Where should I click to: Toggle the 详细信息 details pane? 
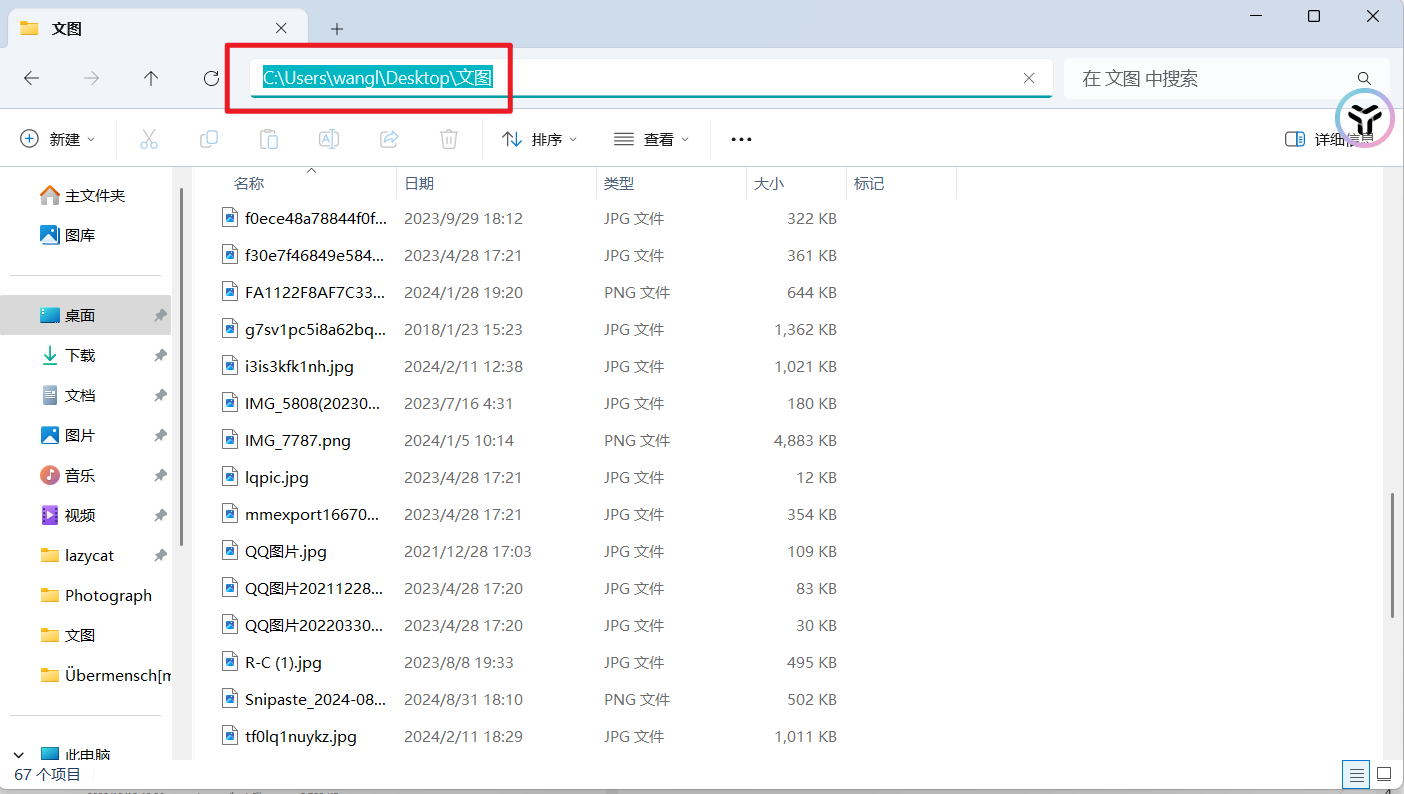coord(1329,139)
